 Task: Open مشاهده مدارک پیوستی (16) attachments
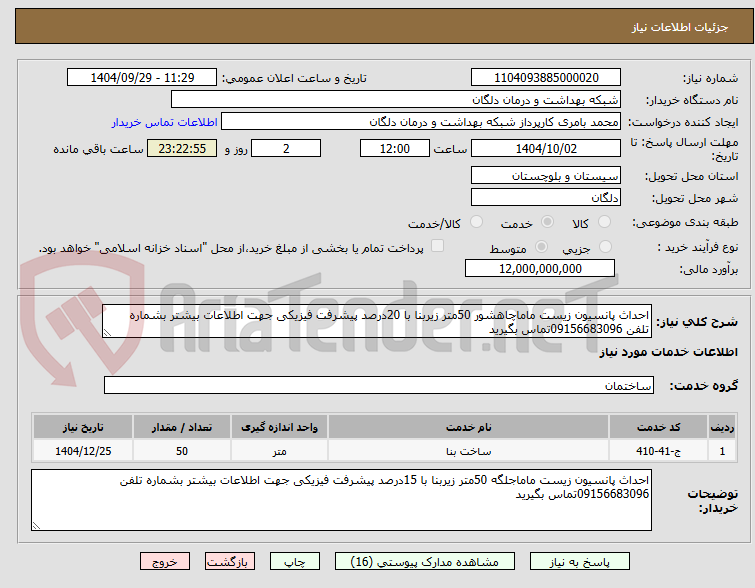click(x=425, y=562)
